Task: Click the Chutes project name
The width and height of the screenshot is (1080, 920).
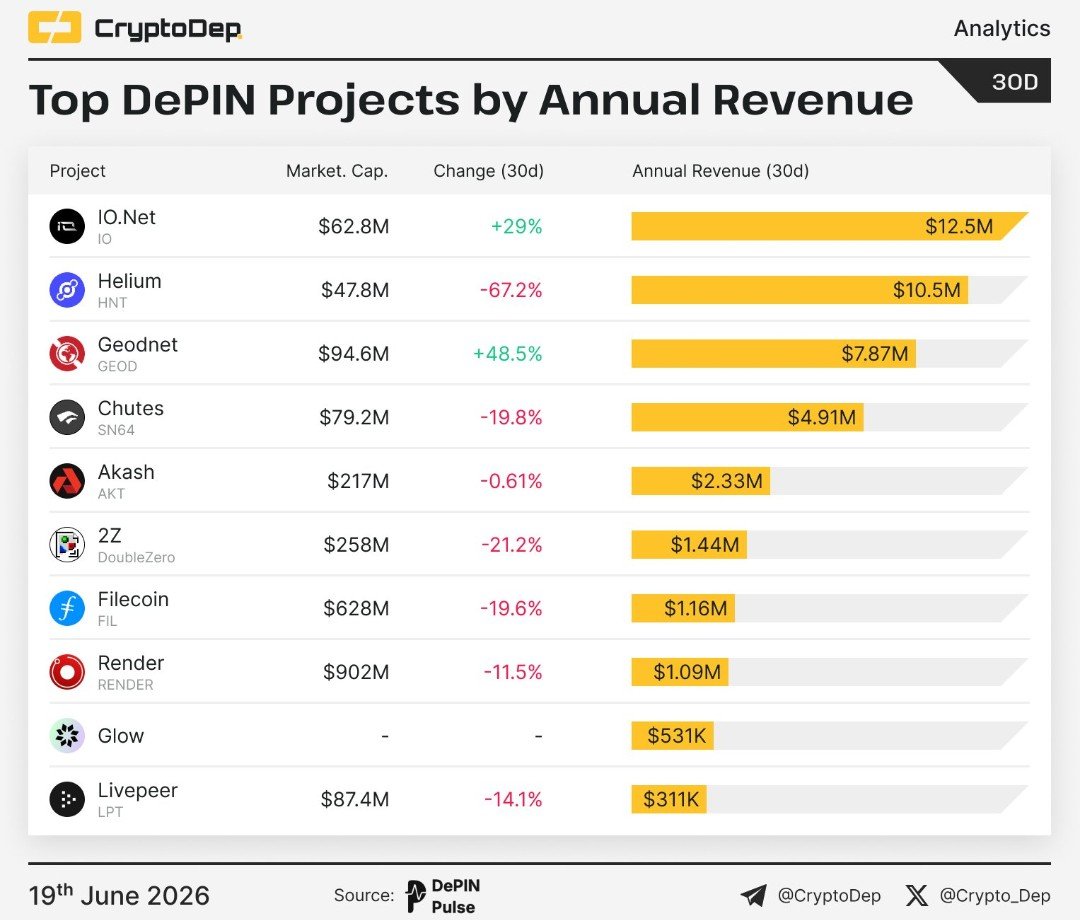Action: [131, 408]
